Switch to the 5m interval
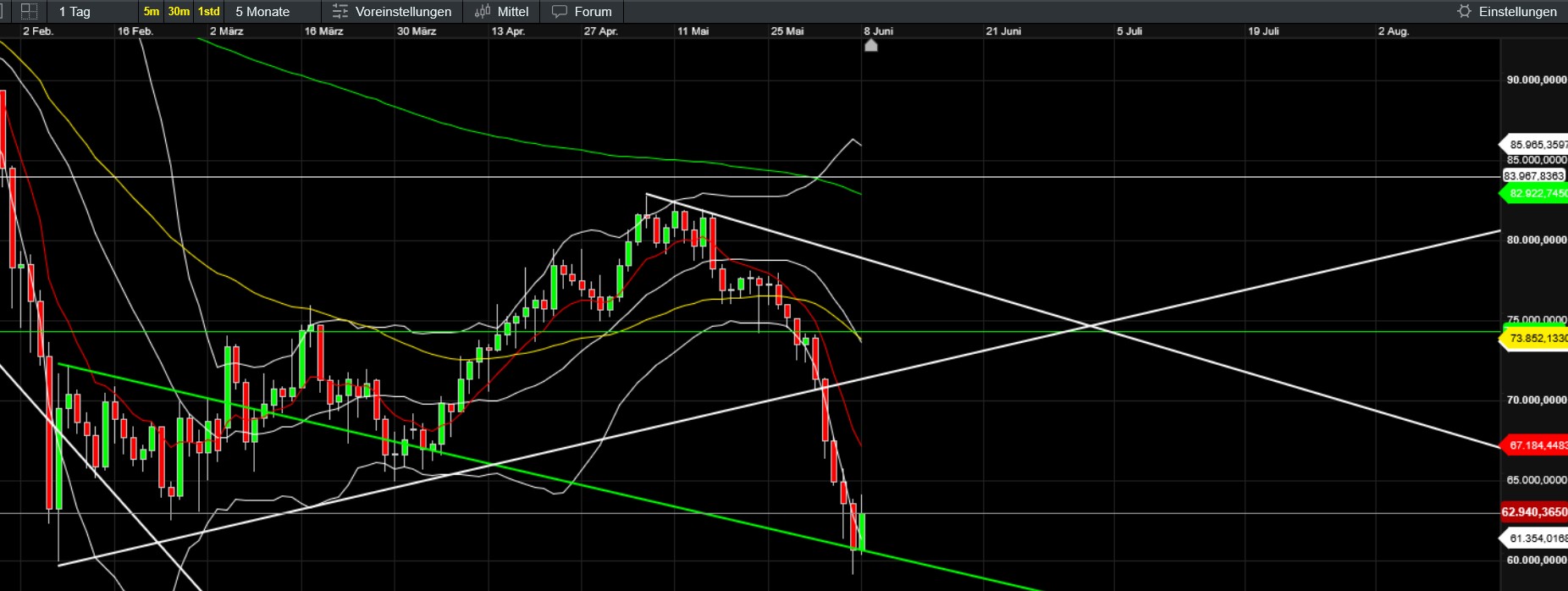This screenshot has height=591, width=1568. coord(152,11)
